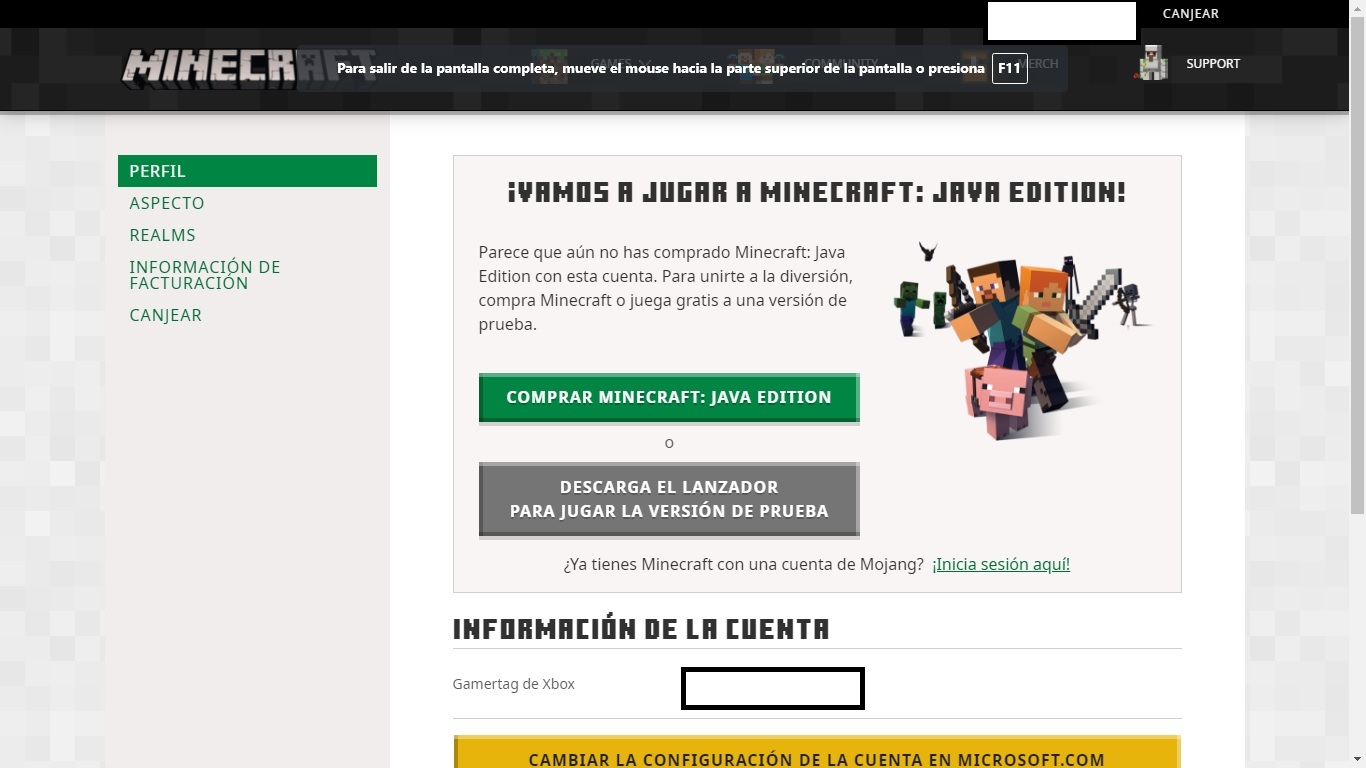
Task: Click COMPRAR MINECRAFT: JAVA EDITION button
Action: [669, 398]
